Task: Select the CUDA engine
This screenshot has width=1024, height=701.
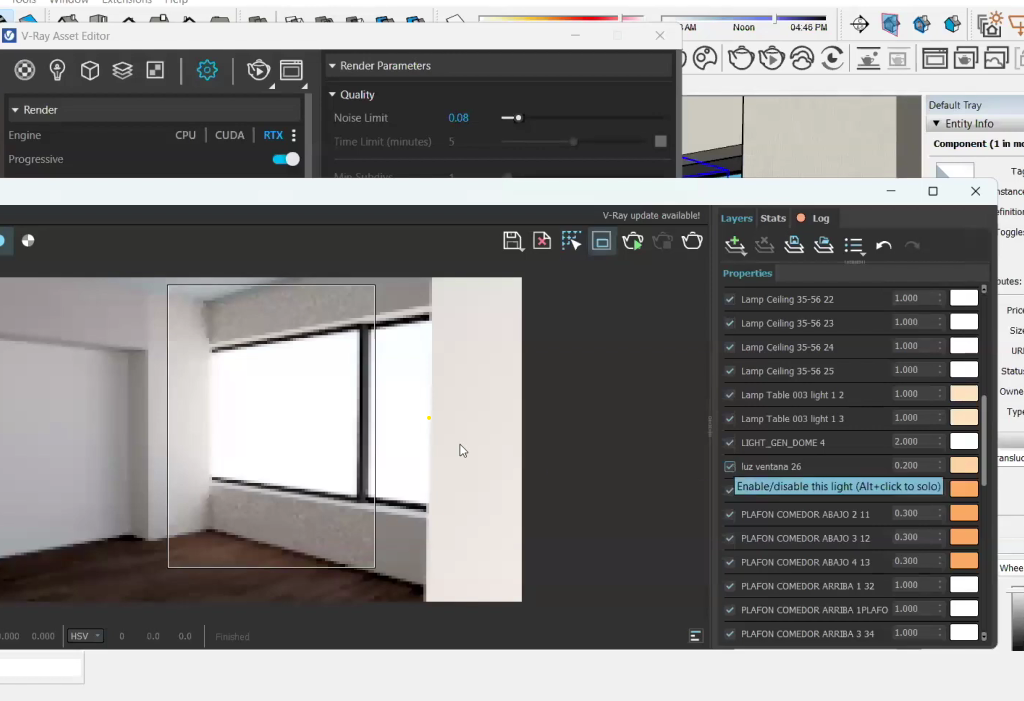Action: point(229,135)
